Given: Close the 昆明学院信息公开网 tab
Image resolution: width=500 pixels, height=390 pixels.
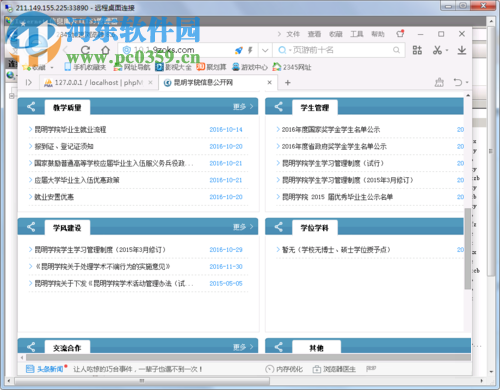Looking at the screenshot, I should click(269, 82).
